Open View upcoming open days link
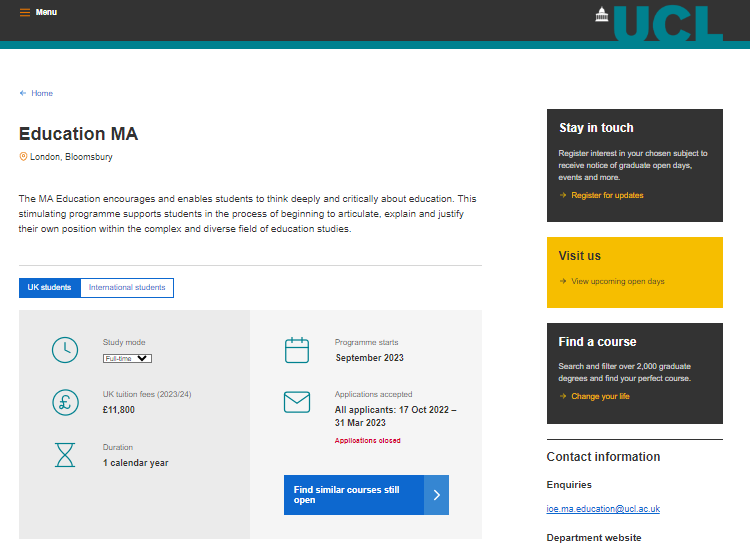The width and height of the screenshot is (750, 547). point(617,282)
